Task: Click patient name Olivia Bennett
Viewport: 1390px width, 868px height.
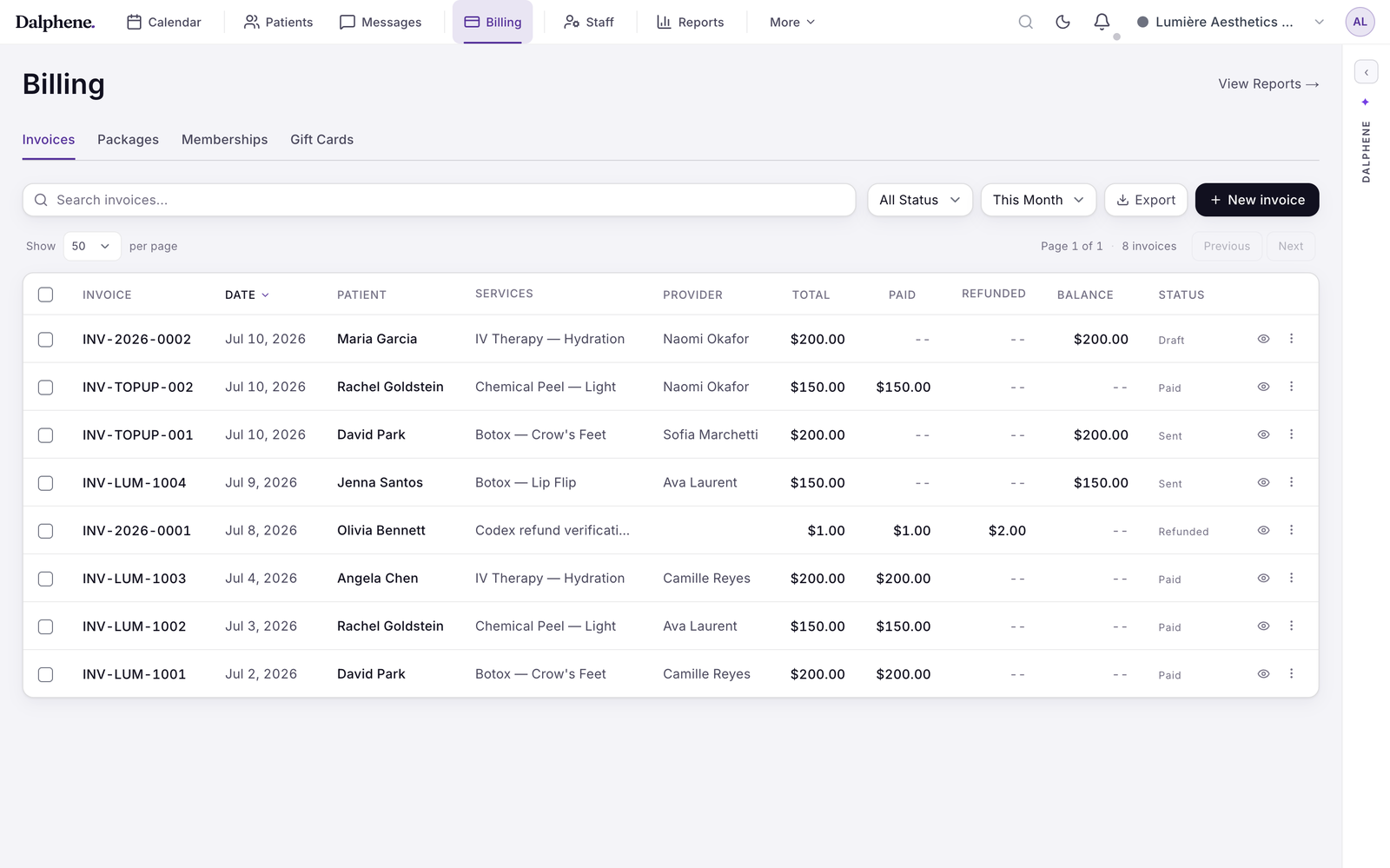Action: (381, 530)
